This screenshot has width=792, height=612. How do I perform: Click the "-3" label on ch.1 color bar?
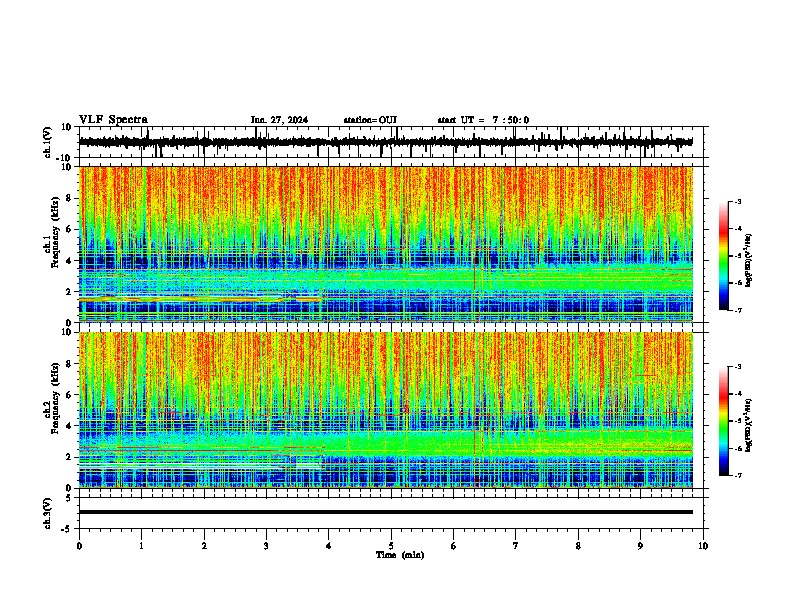pos(737,201)
